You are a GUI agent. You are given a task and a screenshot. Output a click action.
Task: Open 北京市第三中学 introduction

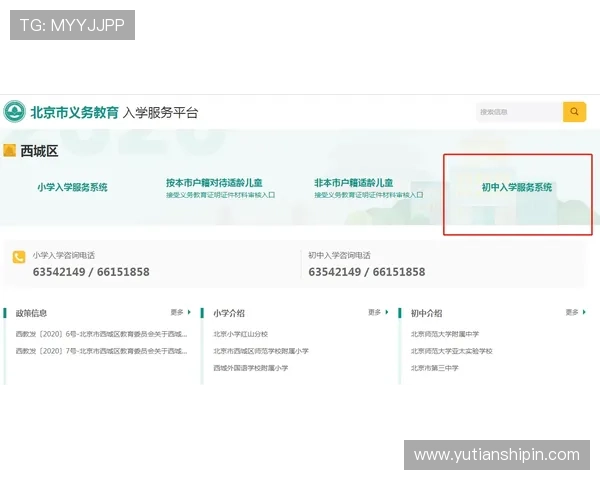click(434, 368)
